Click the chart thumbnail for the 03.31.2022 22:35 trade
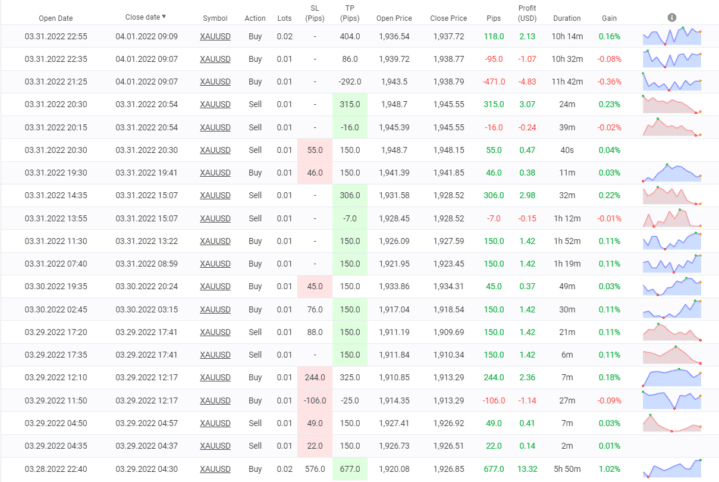Viewport: 719px width, 482px height. click(x=674, y=59)
